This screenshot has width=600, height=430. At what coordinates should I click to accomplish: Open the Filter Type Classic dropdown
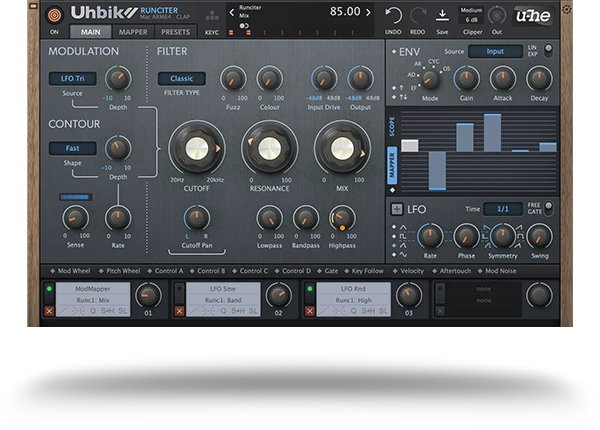181,78
